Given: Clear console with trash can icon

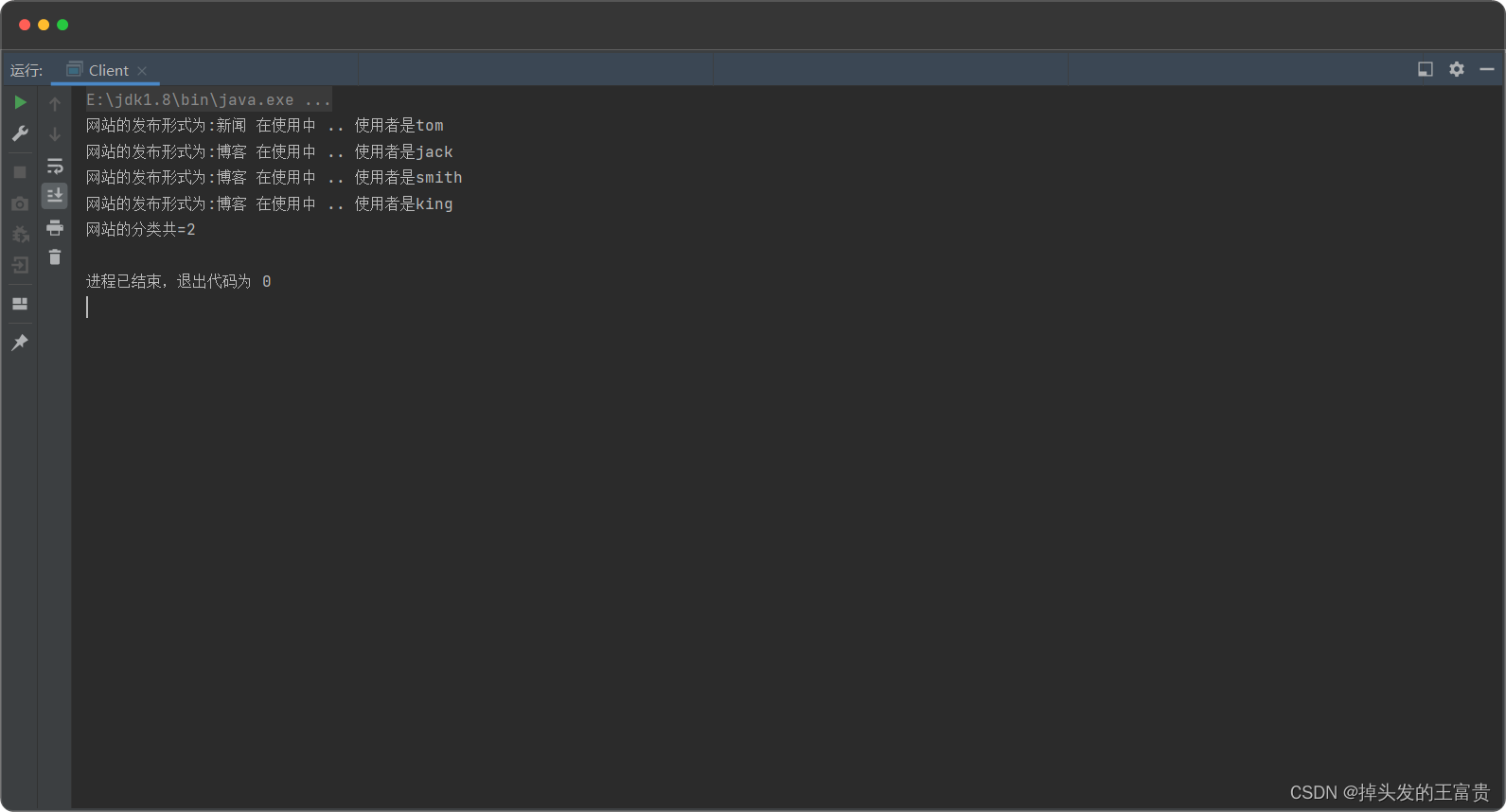Looking at the screenshot, I should (55, 257).
